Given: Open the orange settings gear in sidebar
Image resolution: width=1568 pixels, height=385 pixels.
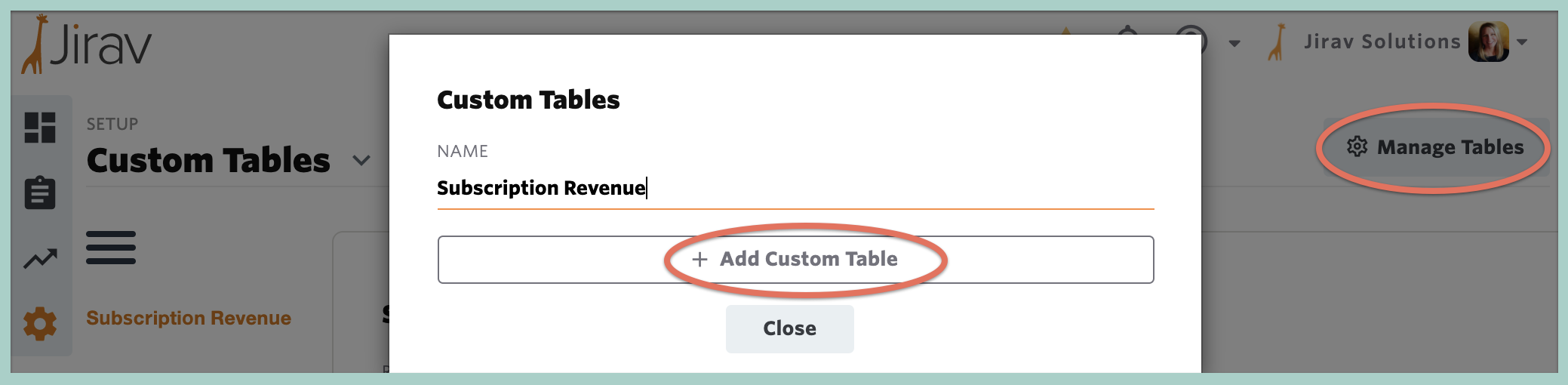Looking at the screenshot, I should 40,324.
